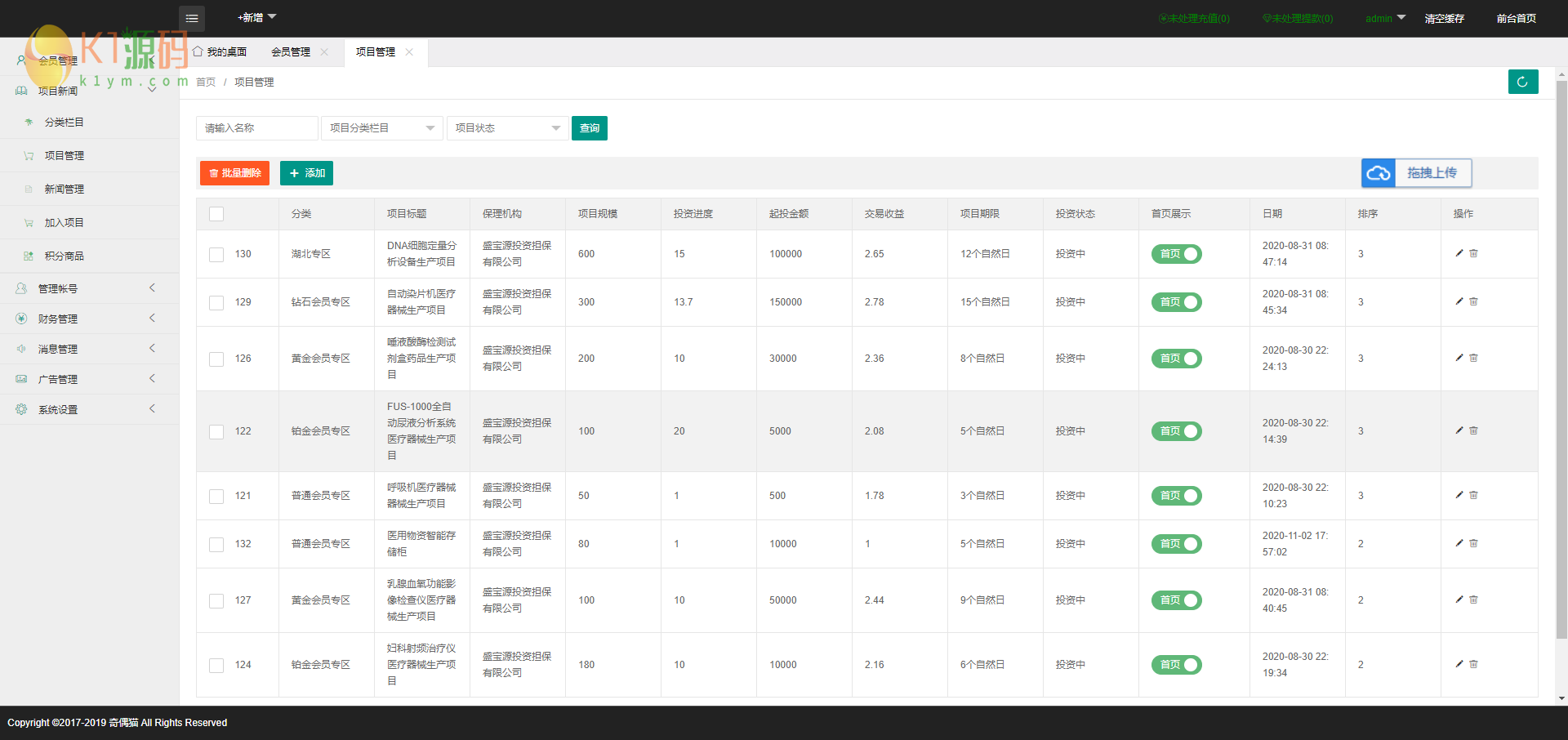Click edit pencil icon for row 132
Viewport: 1568px width, 740px height.
[x=1459, y=543]
